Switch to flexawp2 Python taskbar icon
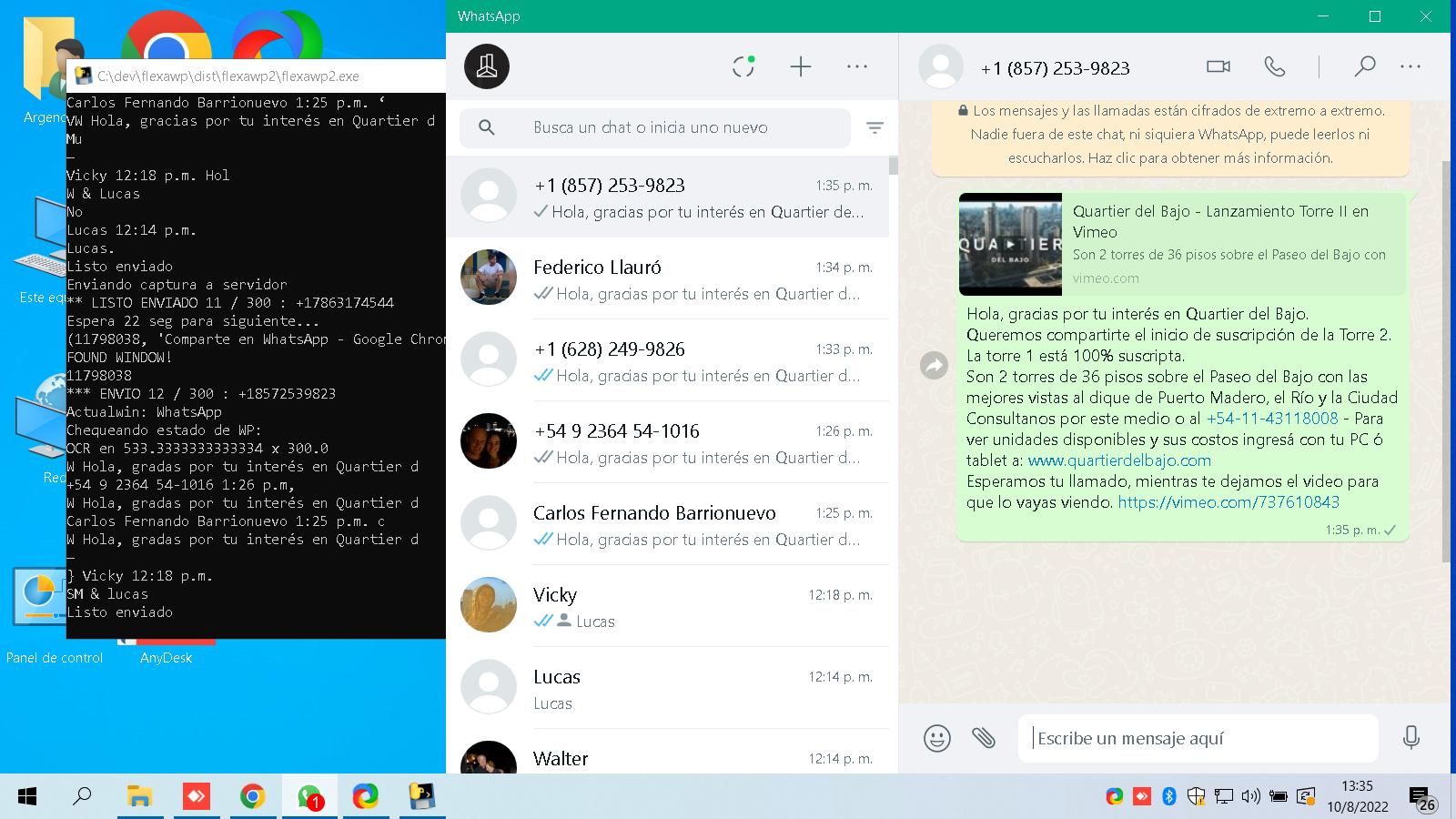The width and height of the screenshot is (1456, 819). click(422, 797)
